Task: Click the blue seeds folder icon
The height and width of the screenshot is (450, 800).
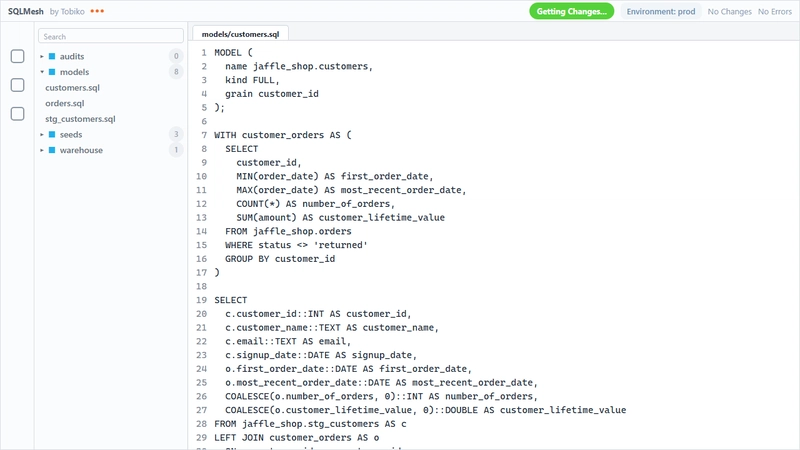Action: 52,135
